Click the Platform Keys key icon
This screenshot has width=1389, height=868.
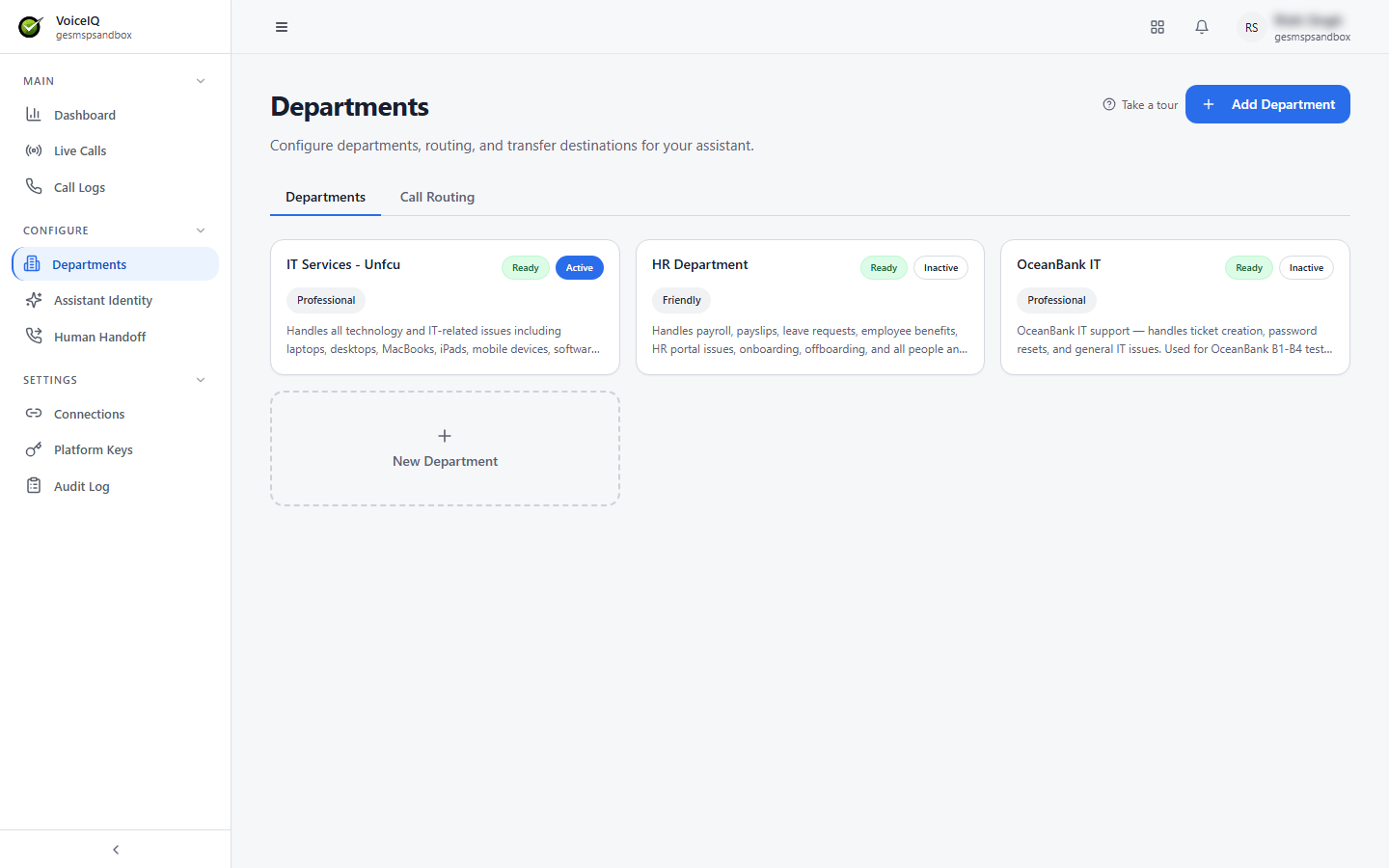tap(34, 449)
